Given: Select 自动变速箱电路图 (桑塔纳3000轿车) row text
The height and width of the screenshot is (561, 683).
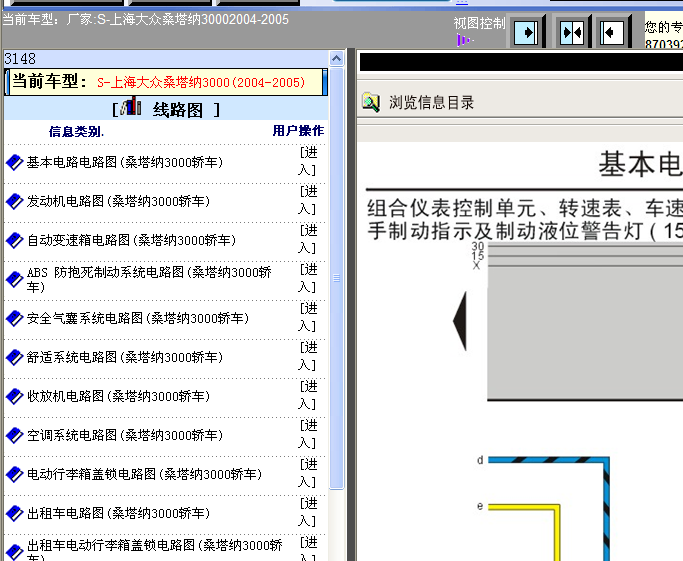Looking at the screenshot, I should [x=131, y=240].
